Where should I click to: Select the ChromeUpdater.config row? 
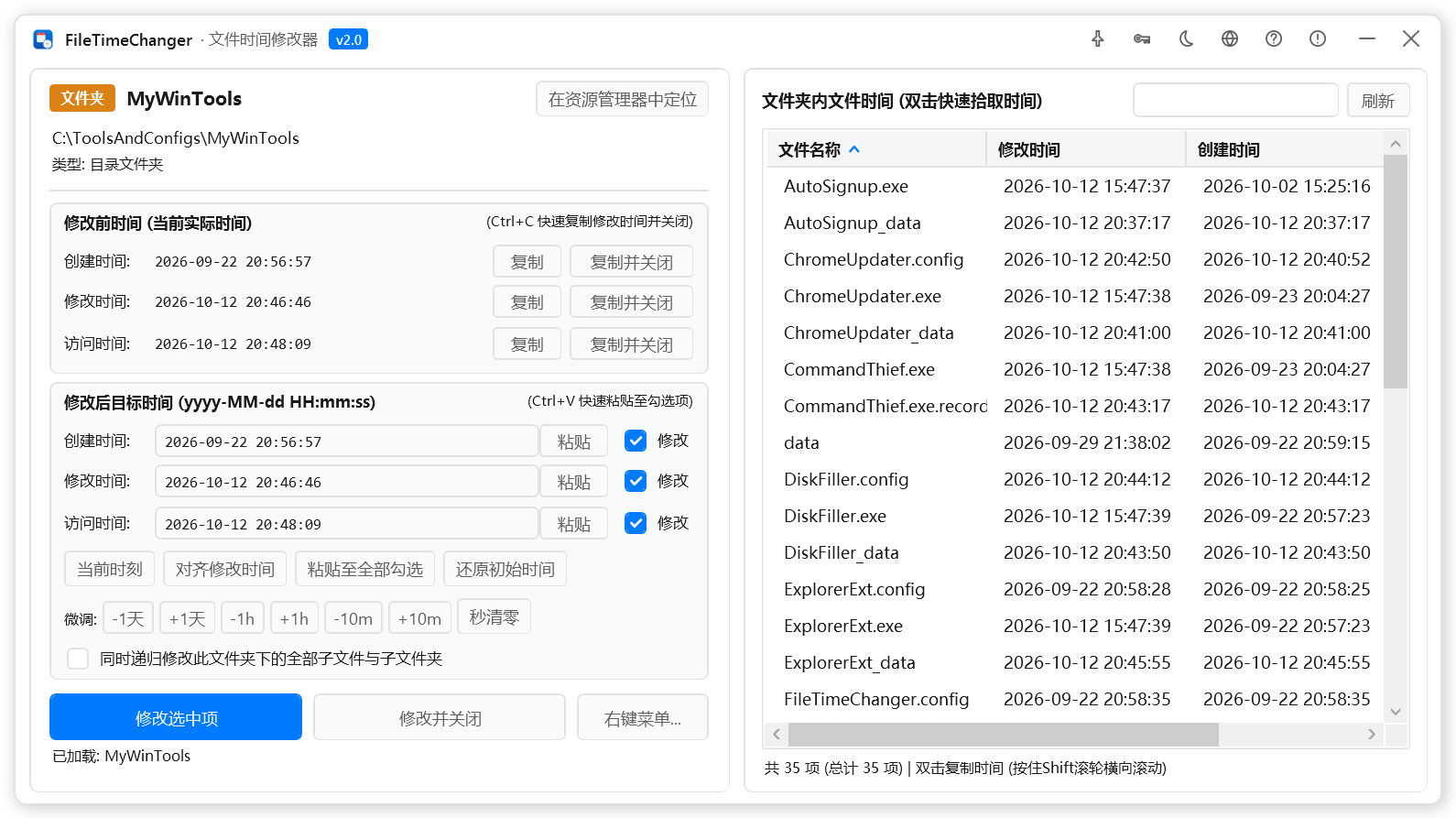(x=1075, y=259)
